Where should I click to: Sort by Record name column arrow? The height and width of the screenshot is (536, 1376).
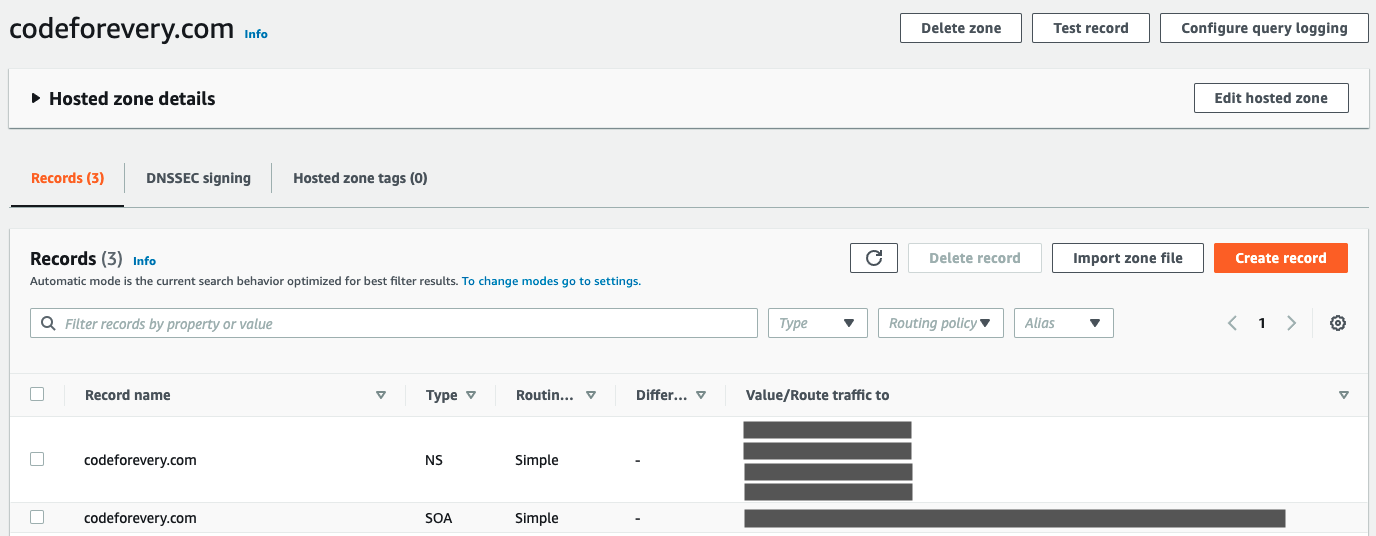click(x=380, y=395)
